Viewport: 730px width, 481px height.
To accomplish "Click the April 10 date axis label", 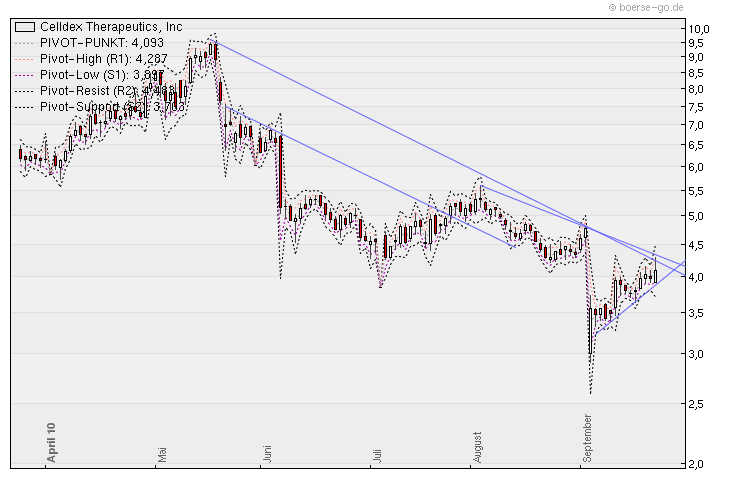I will click(x=51, y=442).
